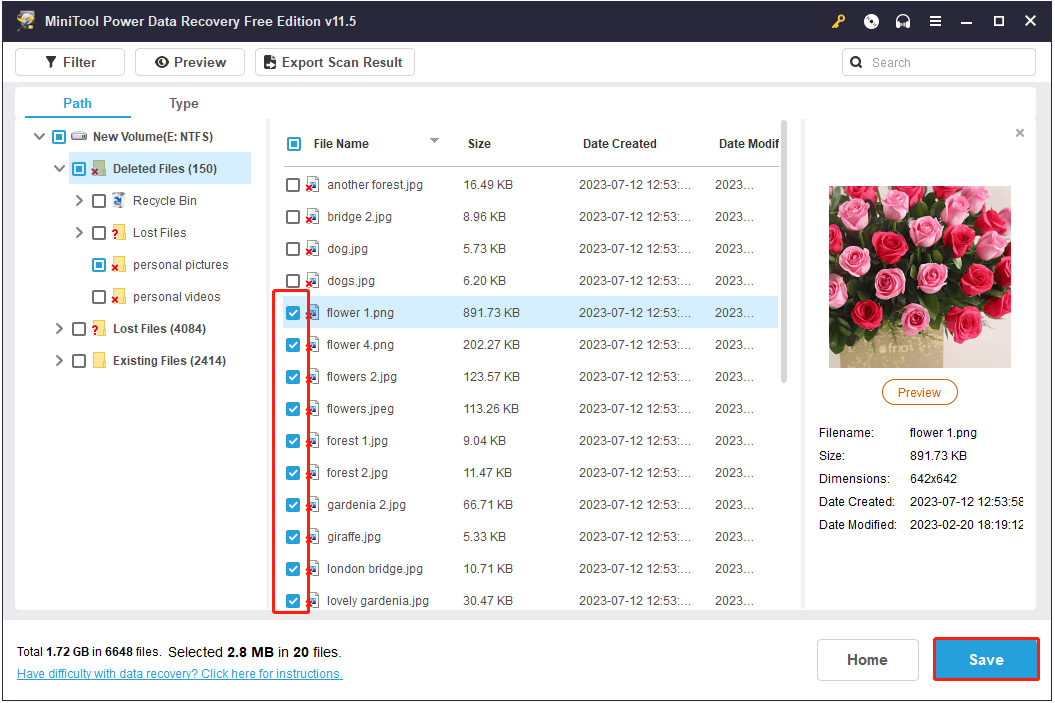Open the data recovery instructions link

click(x=180, y=674)
